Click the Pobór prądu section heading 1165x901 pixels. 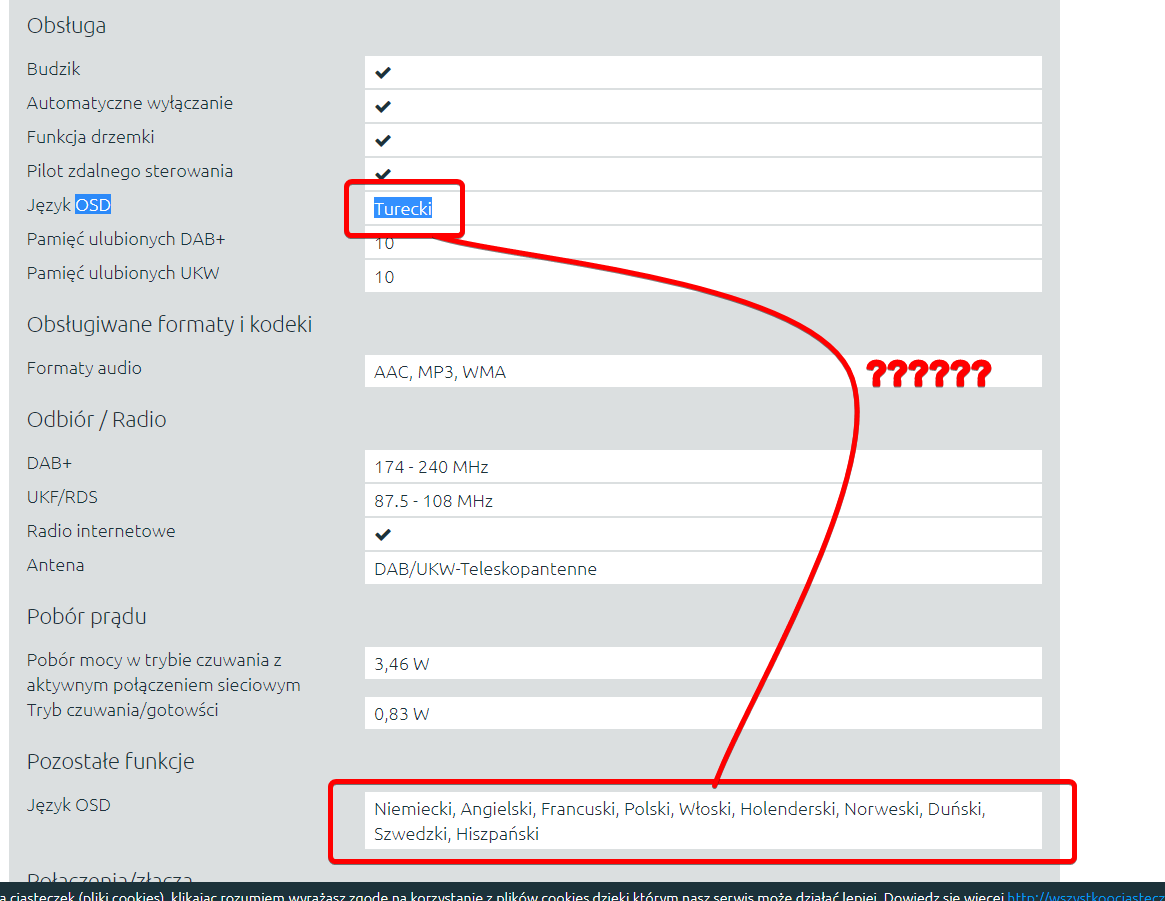[86, 617]
